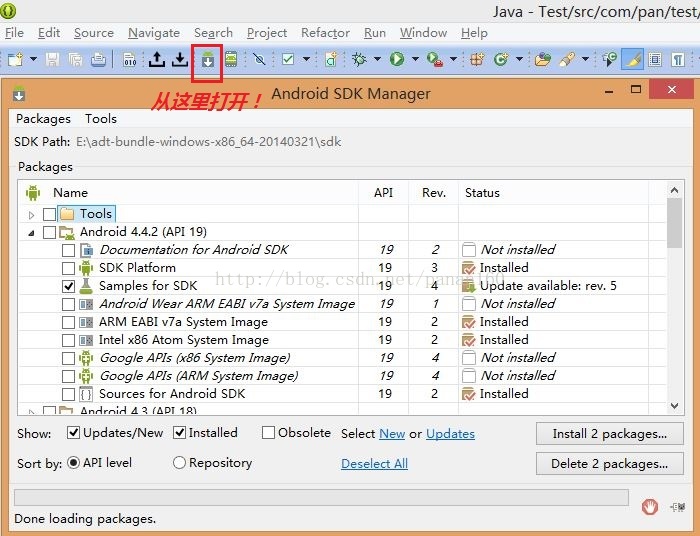Click the red stop hand icon
The width and height of the screenshot is (700, 536).
click(650, 507)
